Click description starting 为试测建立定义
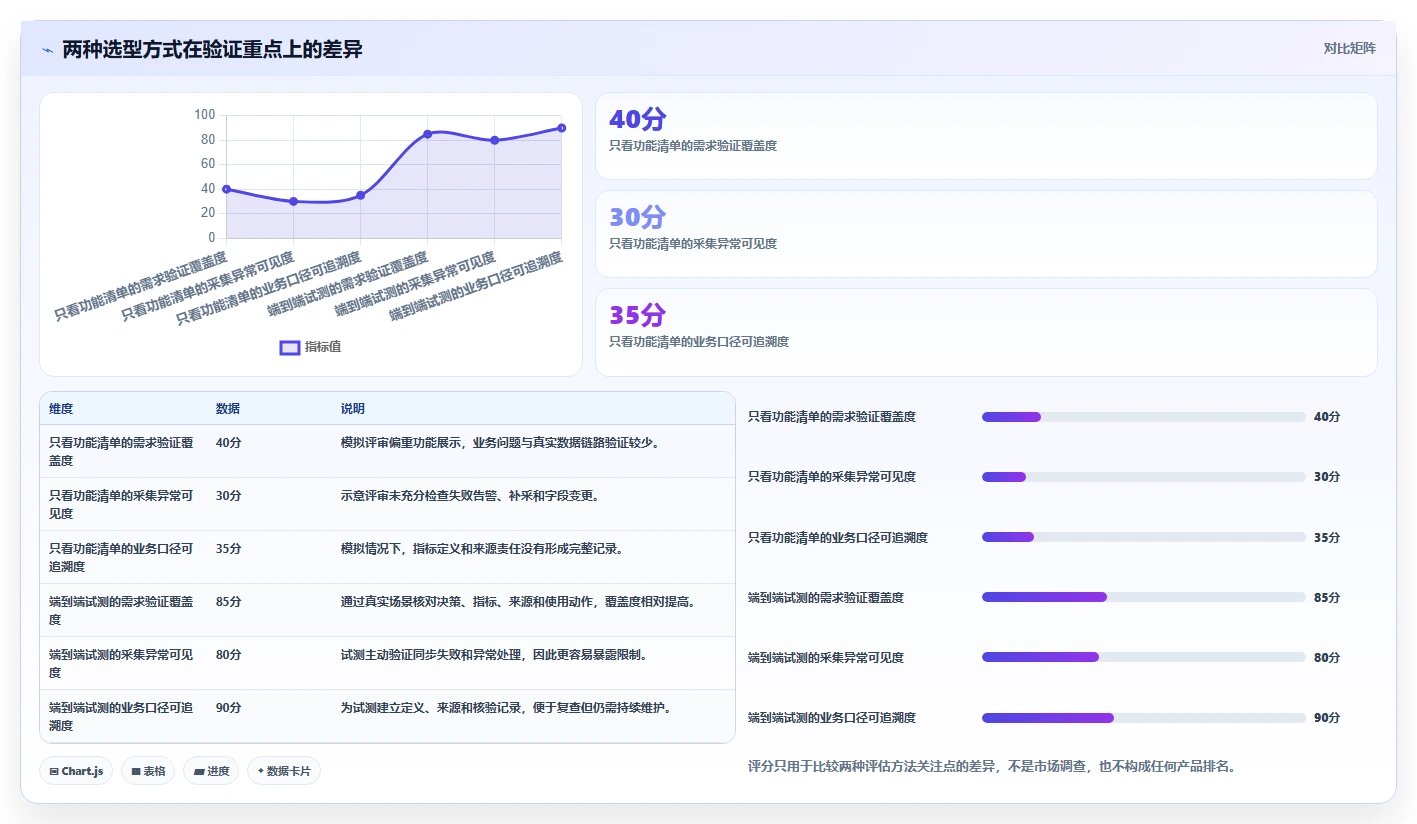The image size is (1417, 824). click(506, 708)
